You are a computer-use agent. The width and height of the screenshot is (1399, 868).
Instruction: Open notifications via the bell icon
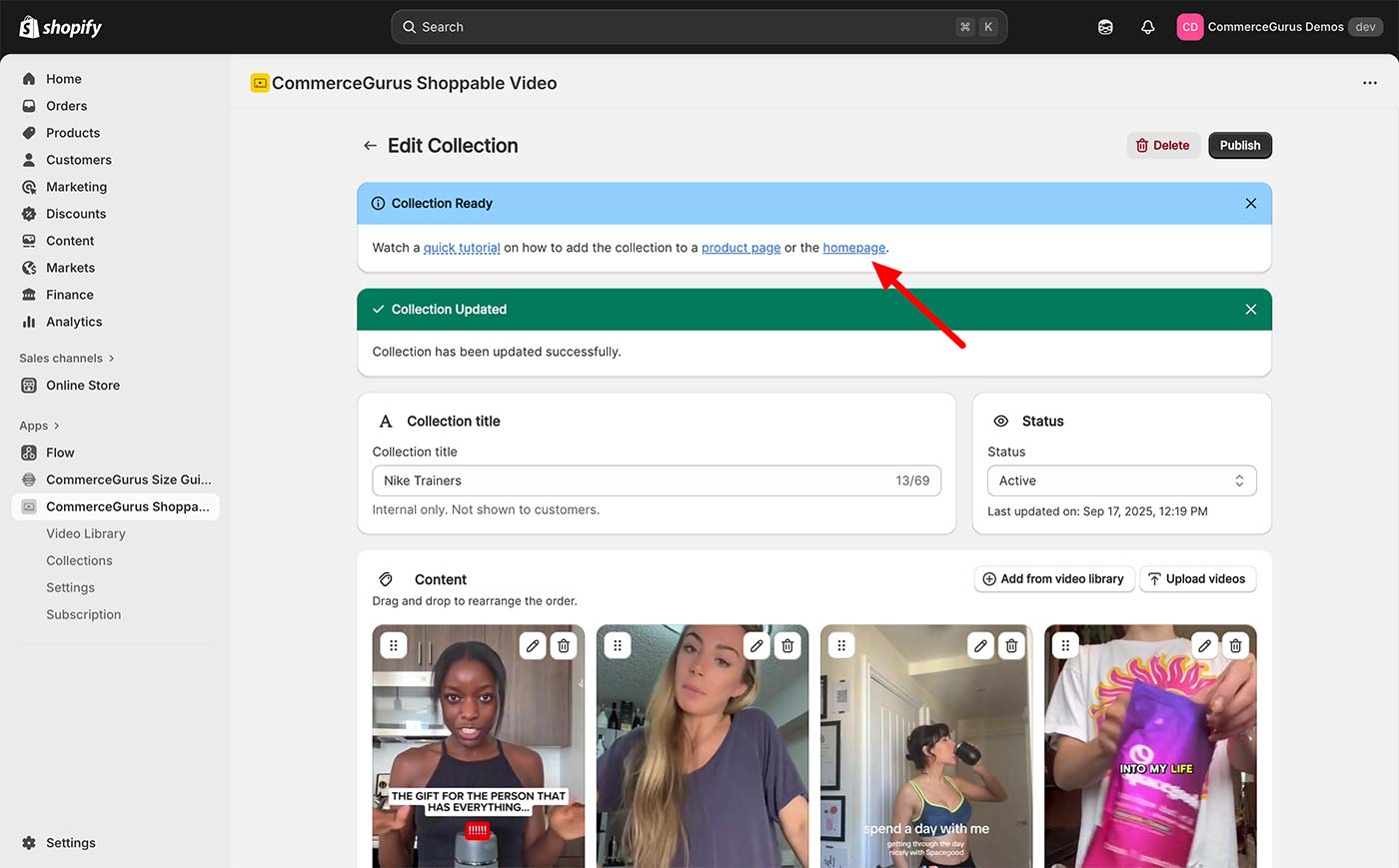click(x=1147, y=27)
